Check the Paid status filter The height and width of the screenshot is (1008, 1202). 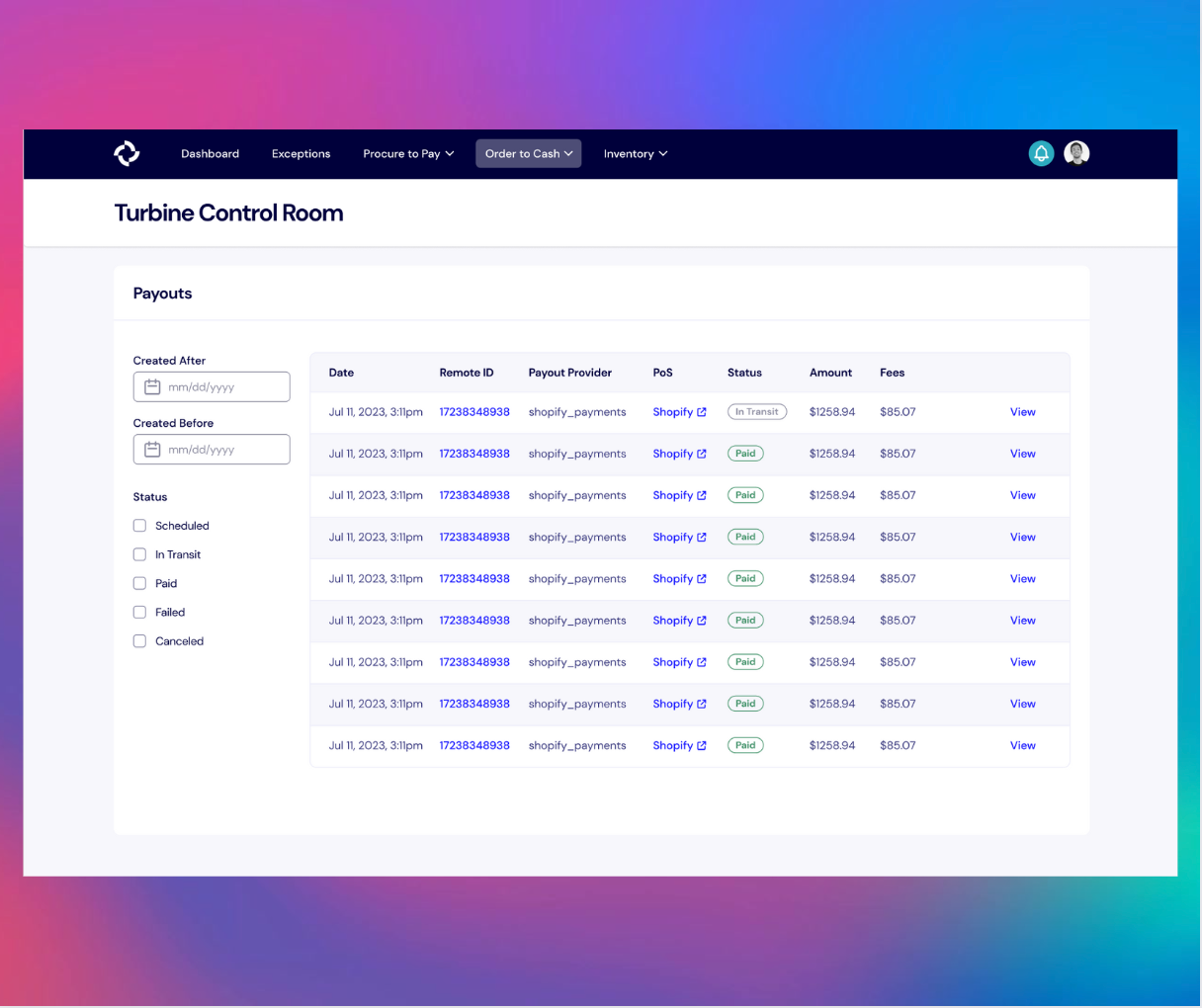[x=139, y=583]
